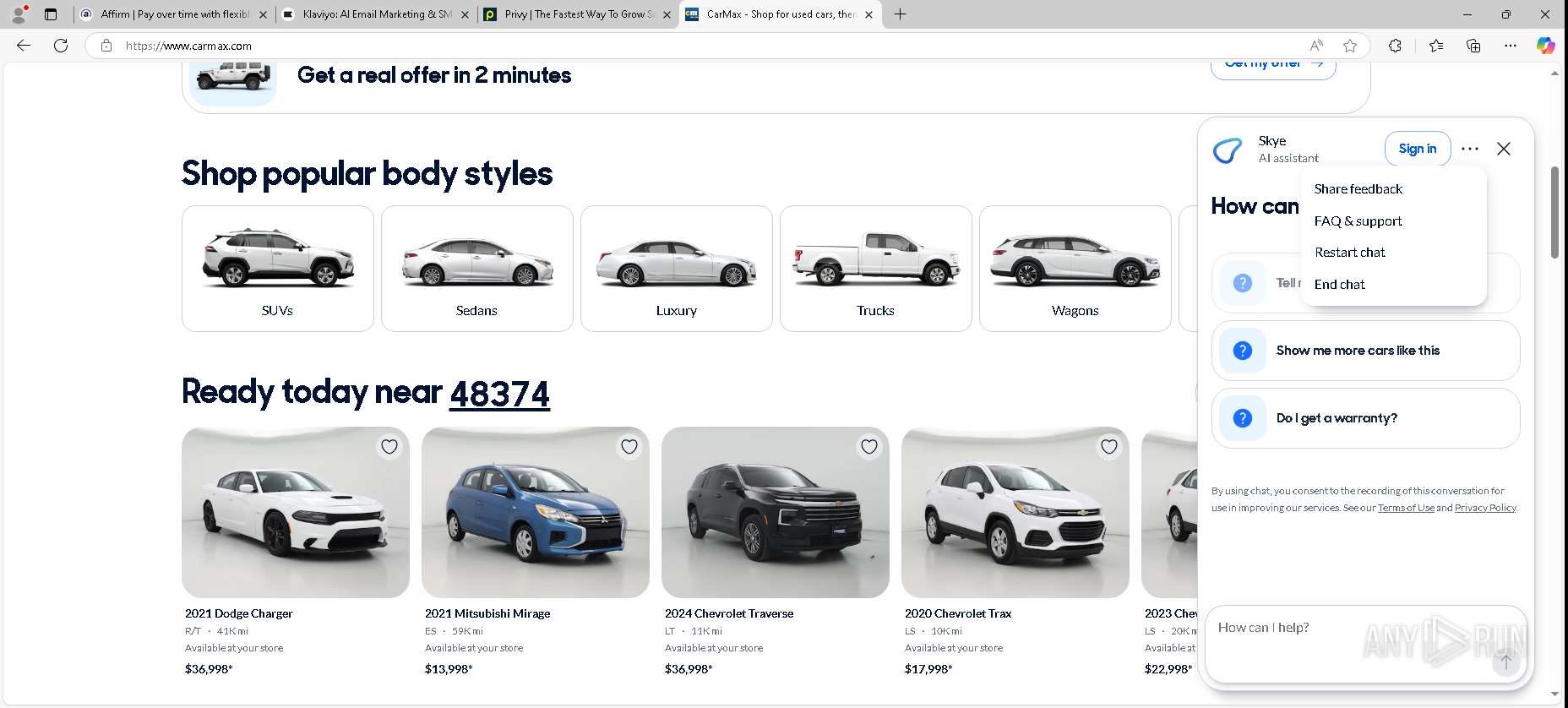Open the Privacy Policy link
This screenshot has width=1568, height=708.
pos(1485,508)
